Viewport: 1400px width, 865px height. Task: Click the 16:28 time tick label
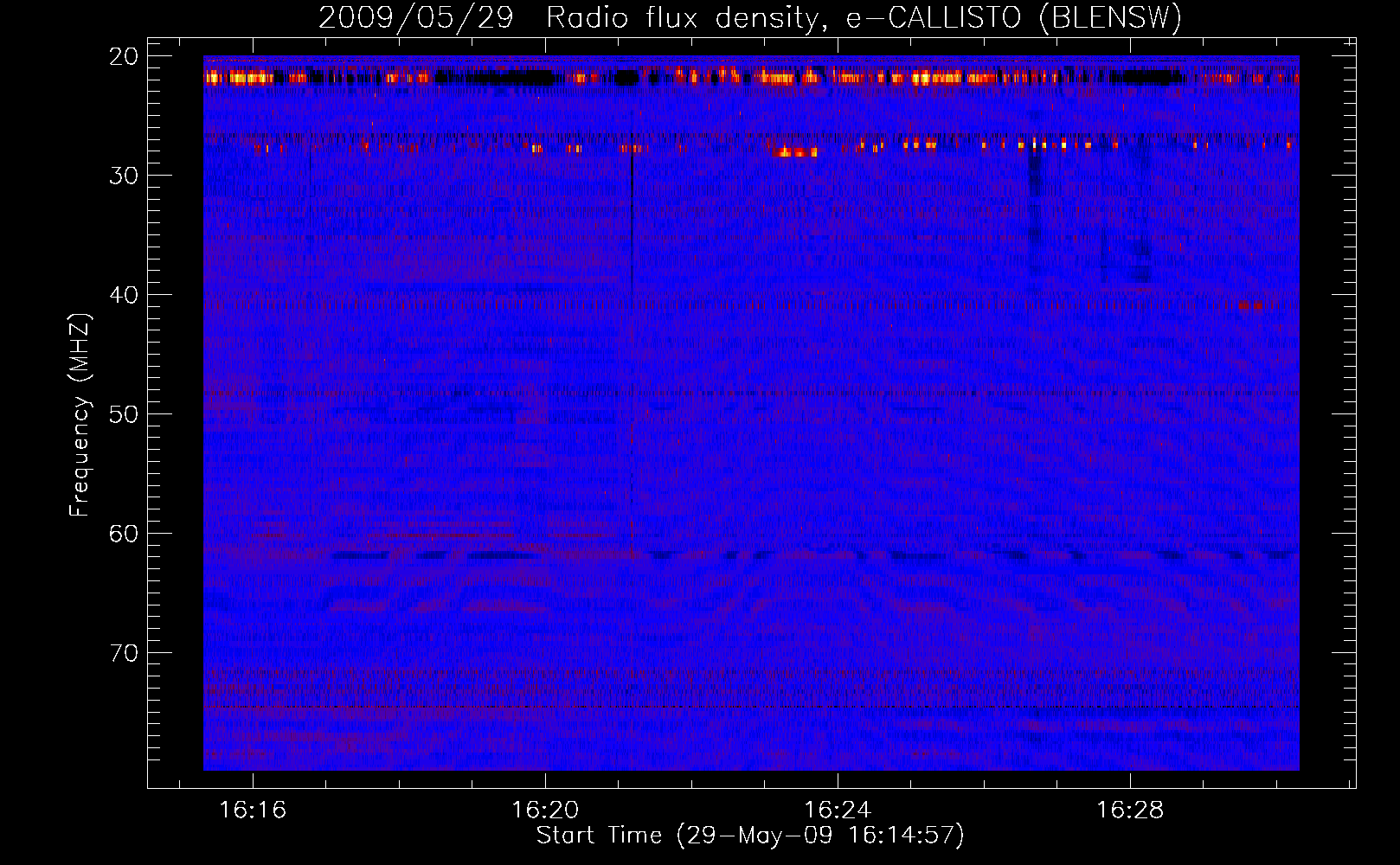click(1130, 811)
